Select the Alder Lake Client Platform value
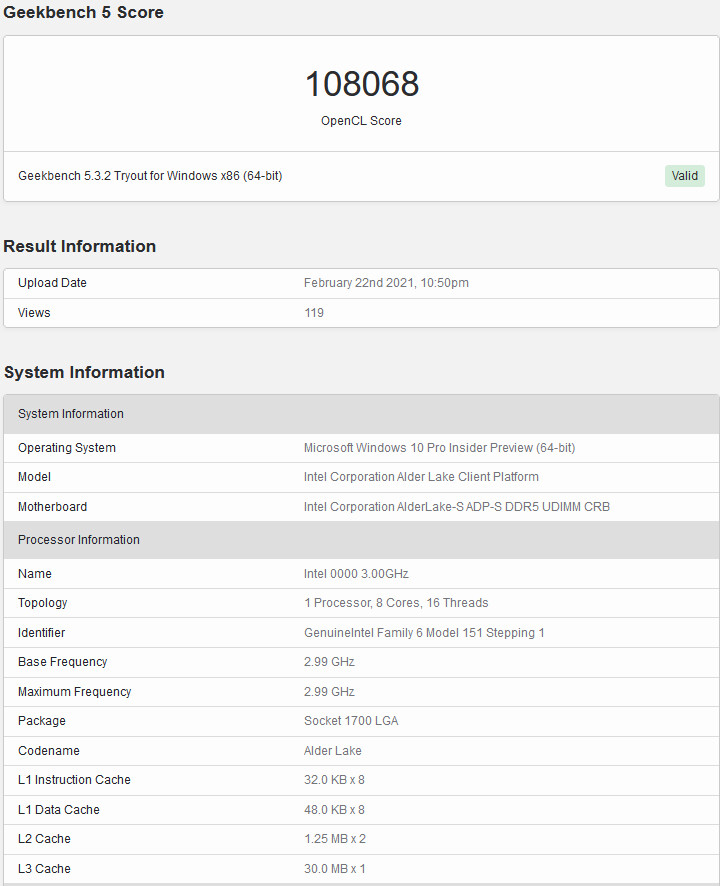Screen dimensions: 720x886 [x=421, y=477]
